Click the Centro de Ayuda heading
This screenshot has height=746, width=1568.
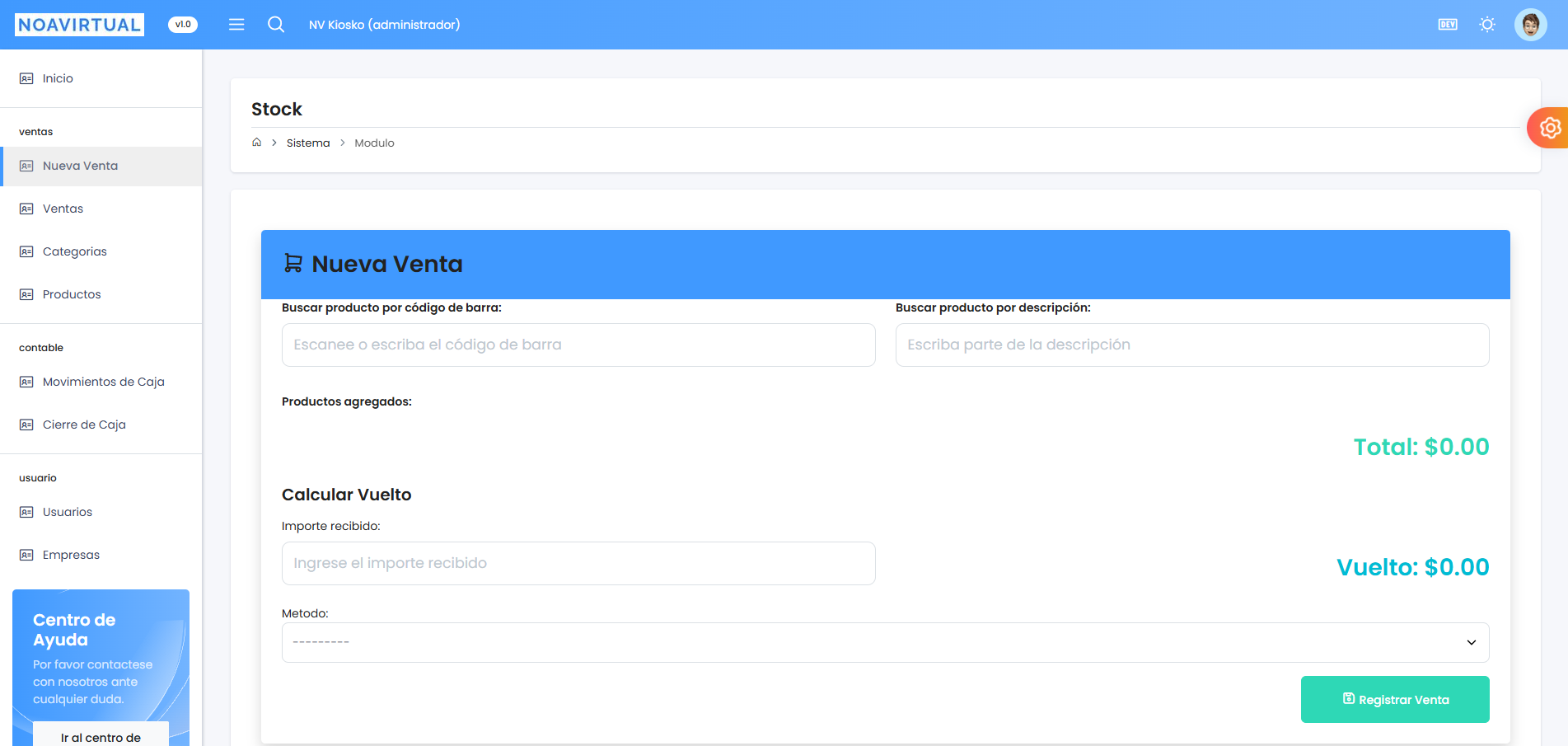click(x=74, y=630)
